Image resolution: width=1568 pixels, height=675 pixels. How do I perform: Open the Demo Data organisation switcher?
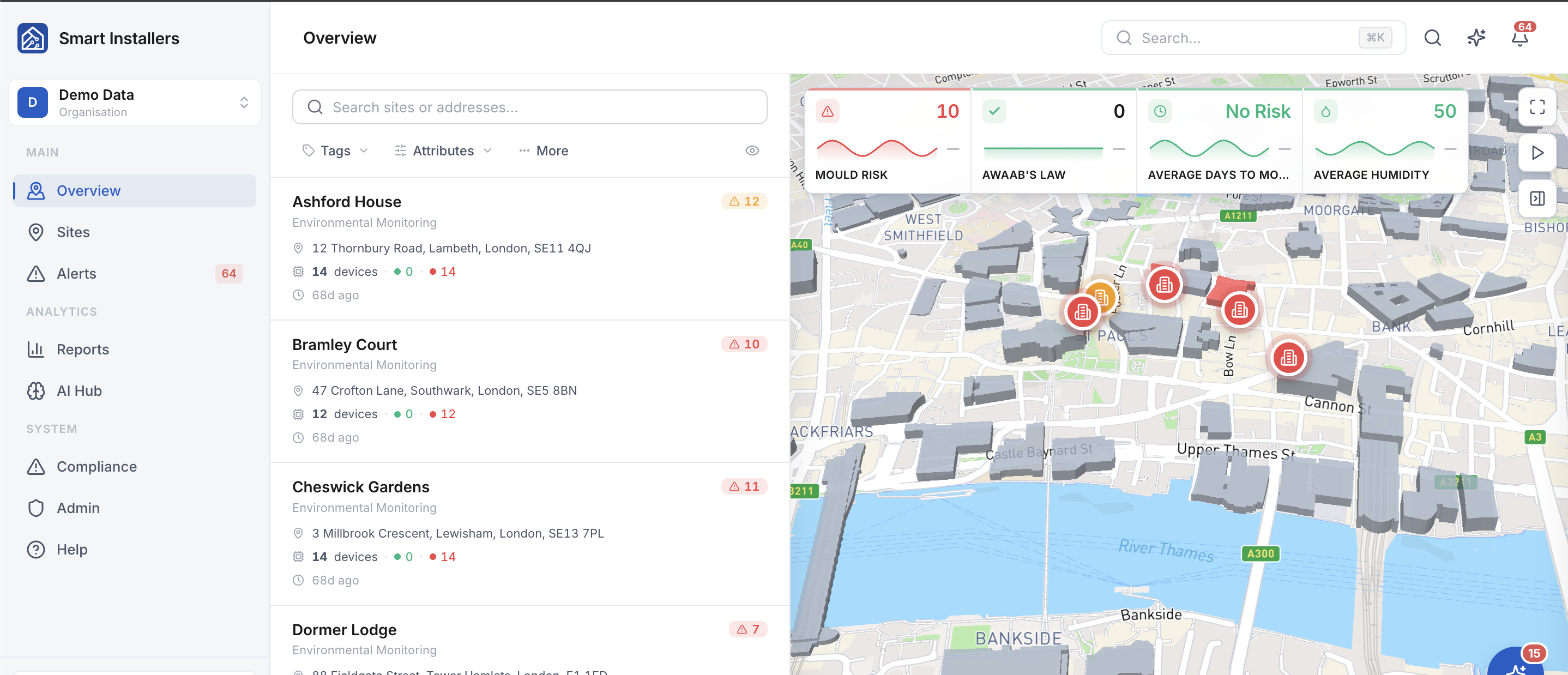click(x=135, y=103)
